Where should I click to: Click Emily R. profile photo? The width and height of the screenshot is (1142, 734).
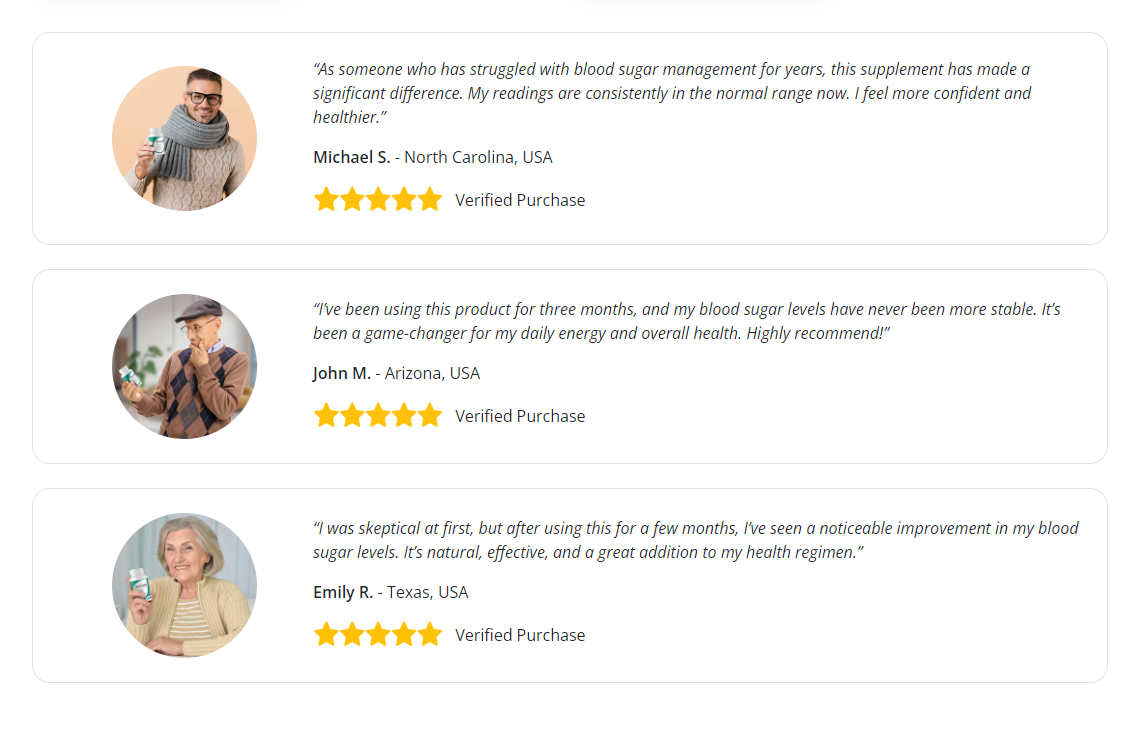[184, 585]
